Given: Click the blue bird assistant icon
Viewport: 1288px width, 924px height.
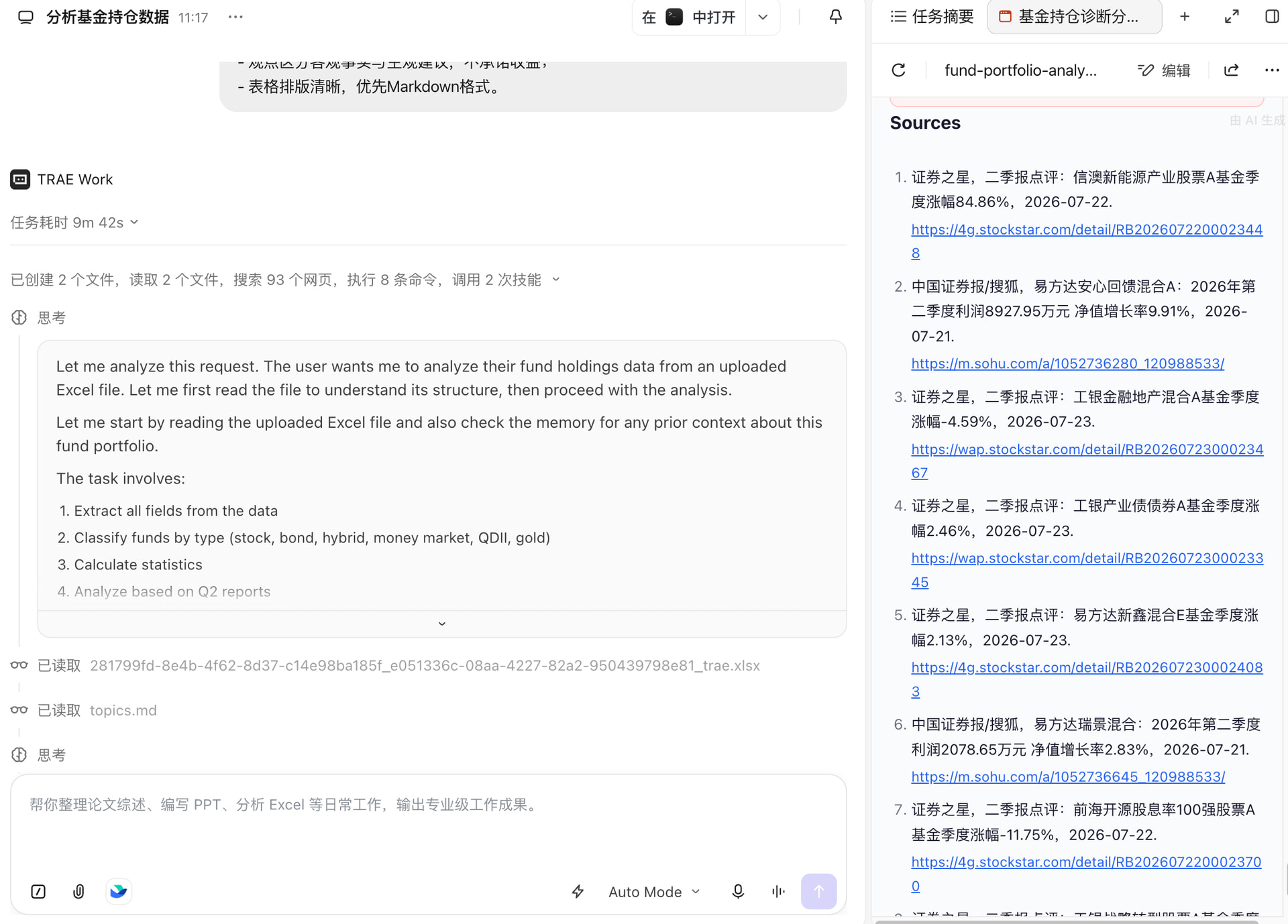Looking at the screenshot, I should click(x=119, y=892).
